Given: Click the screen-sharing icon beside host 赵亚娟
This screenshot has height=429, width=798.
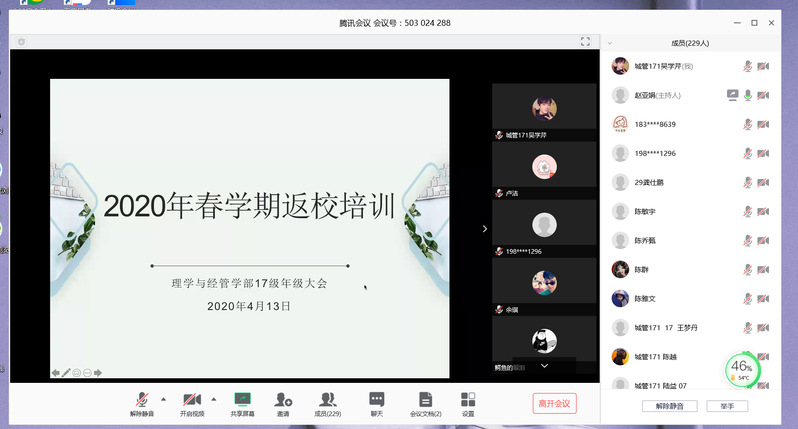Looking at the screenshot, I should (732, 95).
